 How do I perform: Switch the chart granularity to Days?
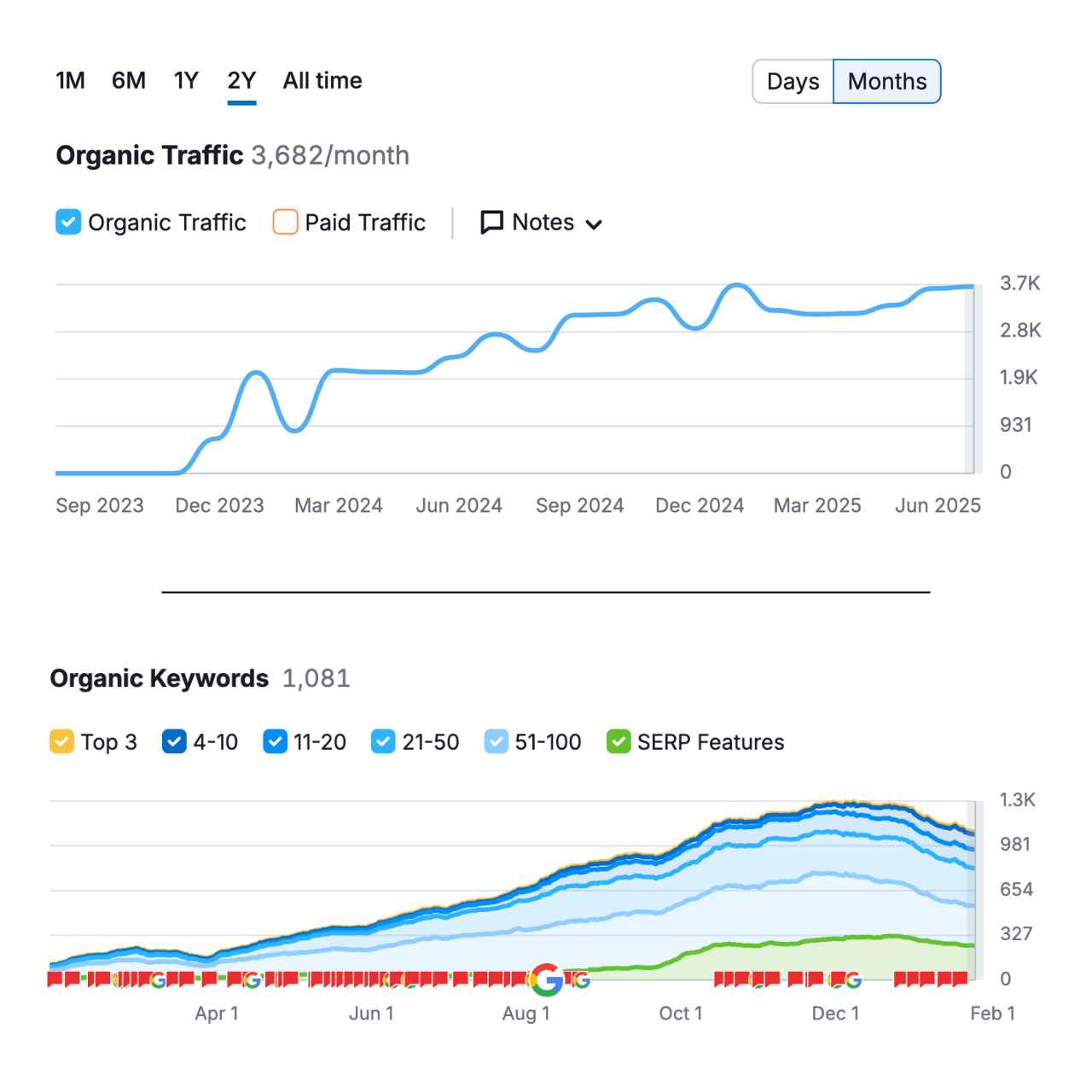793,81
